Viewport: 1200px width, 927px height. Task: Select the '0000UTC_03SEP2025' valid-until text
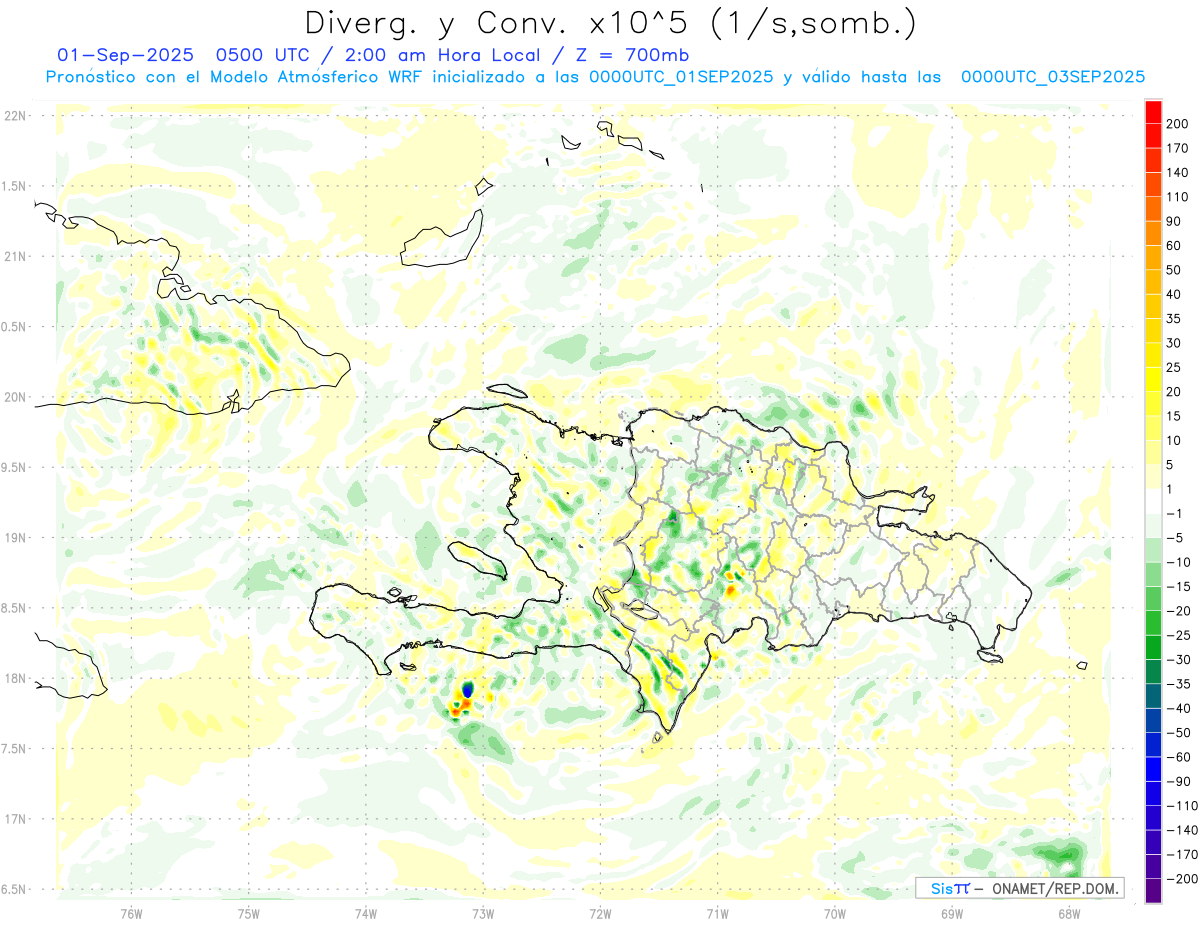pos(1053,77)
